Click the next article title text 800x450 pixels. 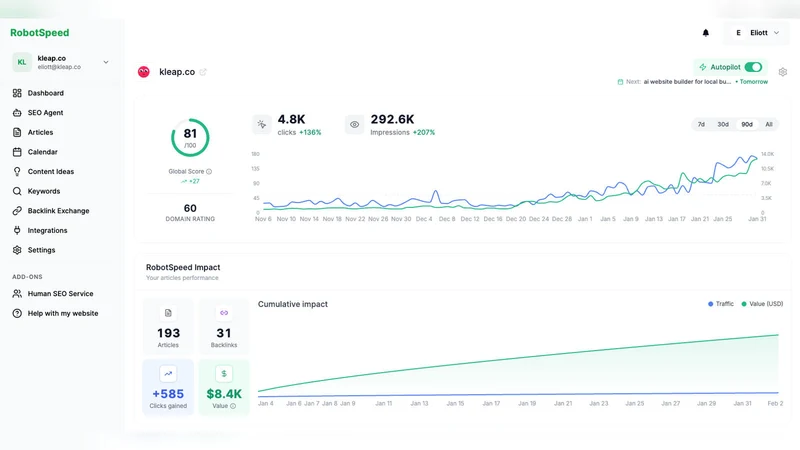pos(687,82)
